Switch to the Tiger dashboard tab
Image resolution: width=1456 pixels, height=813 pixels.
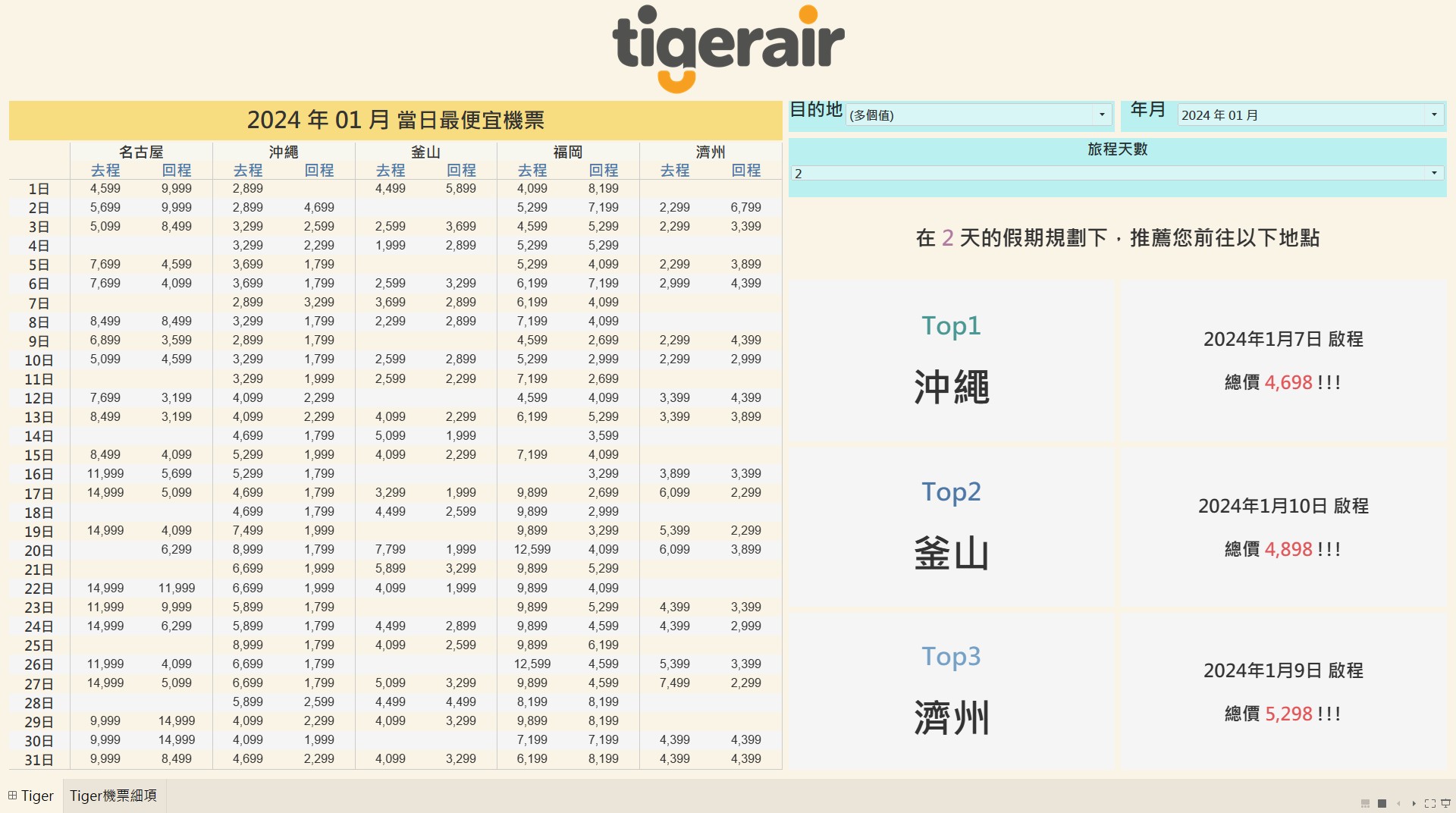pos(31,796)
